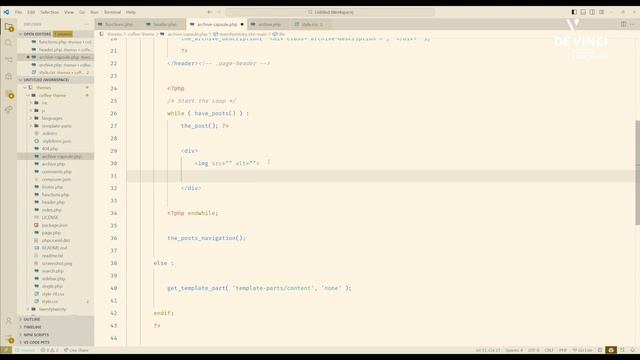Click the unsaved dot on archive-capsule.php tab

(x=242, y=24)
